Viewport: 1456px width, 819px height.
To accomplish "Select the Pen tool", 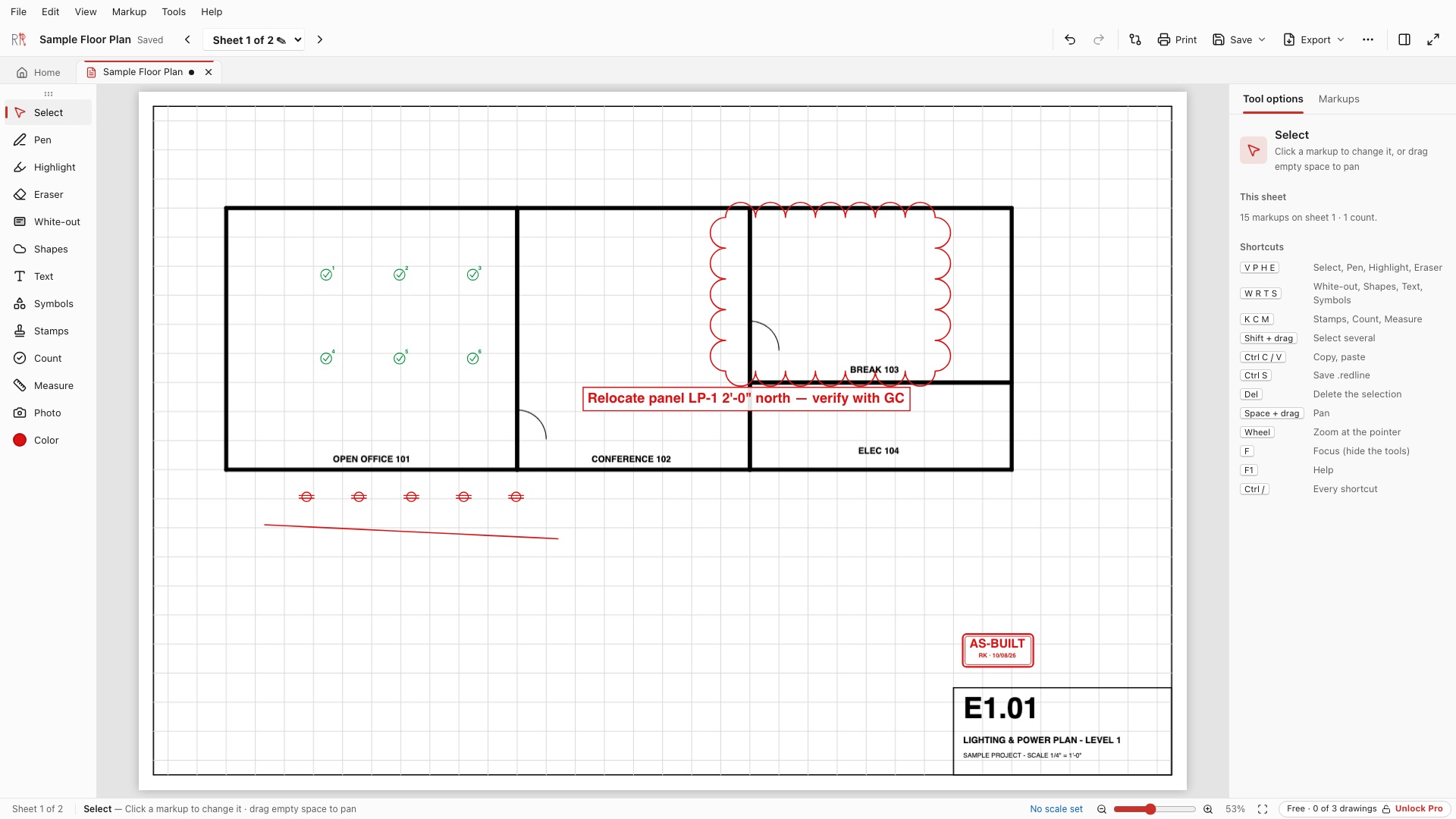I will [x=48, y=140].
